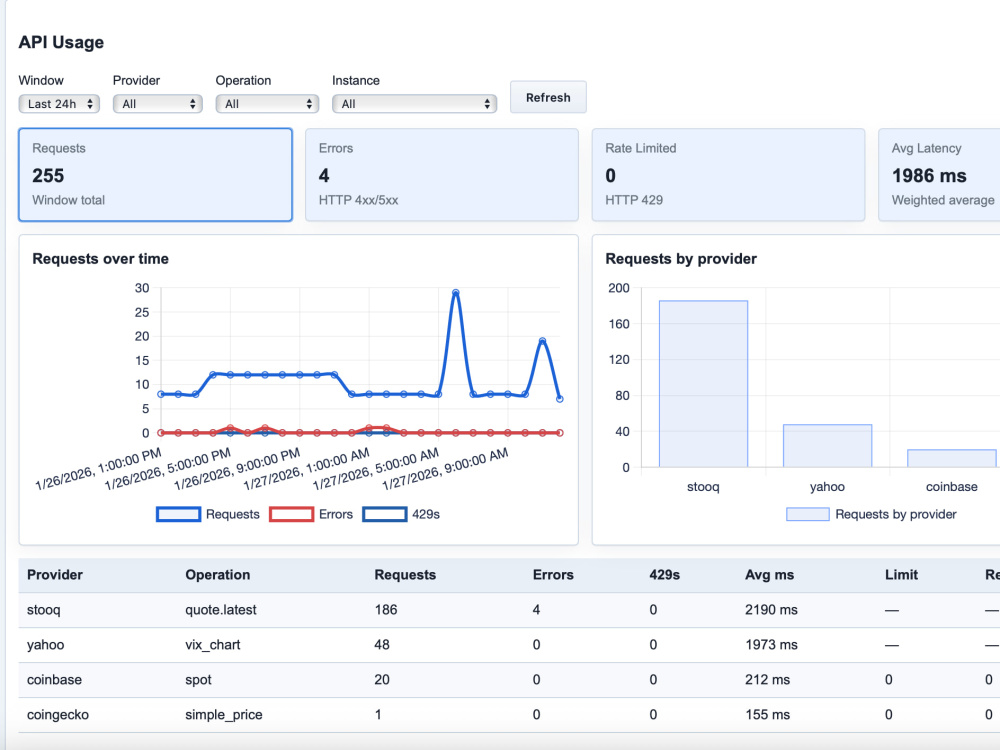1000x750 pixels.
Task: Click the Requests over time chart title
Action: coord(101,258)
